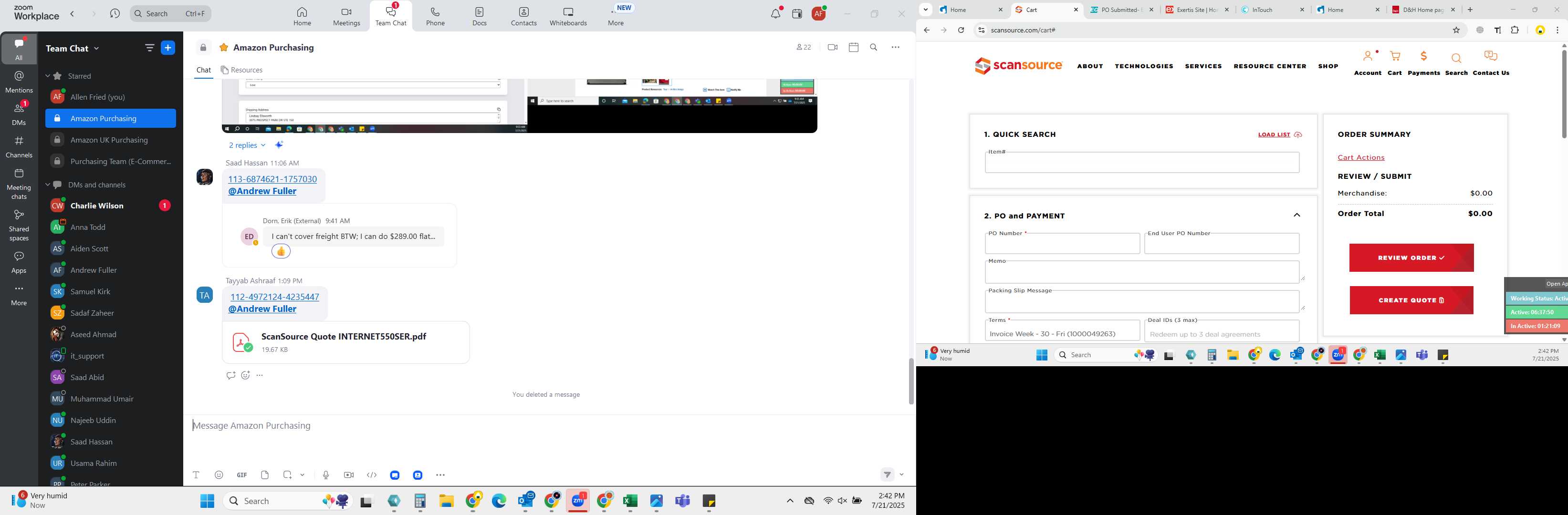Viewport: 1568px width, 515px height.
Task: Open the Phone tab in Zoom
Action: pos(435,16)
